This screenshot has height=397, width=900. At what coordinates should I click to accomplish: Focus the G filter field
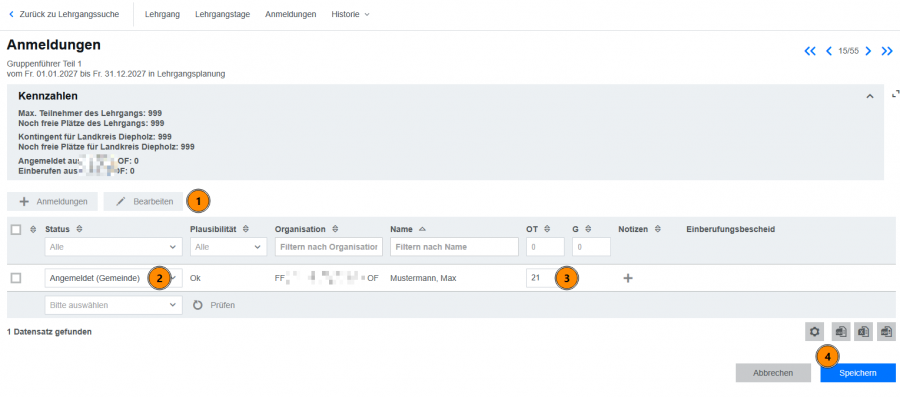(x=591, y=247)
